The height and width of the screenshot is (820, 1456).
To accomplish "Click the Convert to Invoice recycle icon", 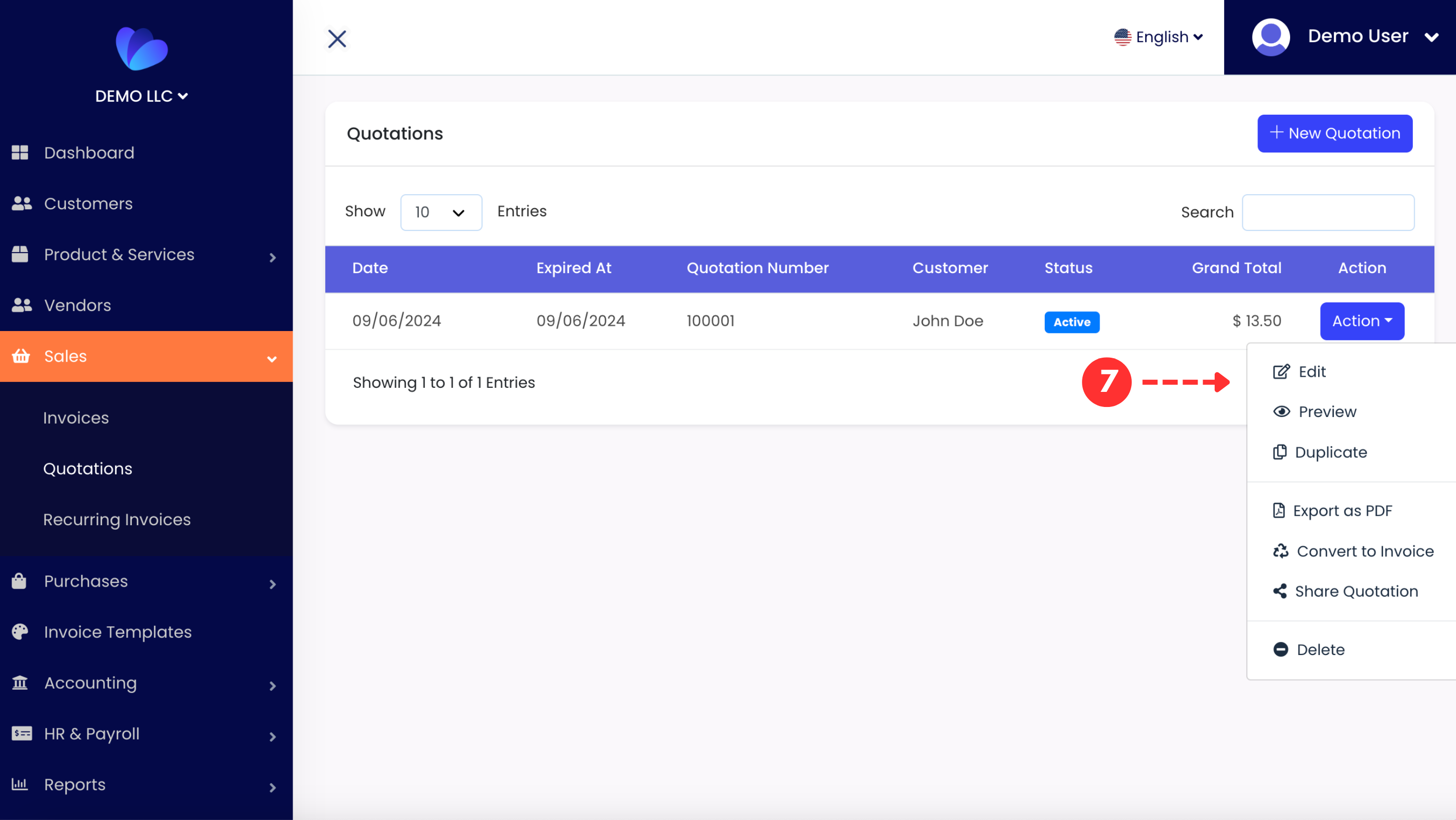I will (x=1281, y=551).
